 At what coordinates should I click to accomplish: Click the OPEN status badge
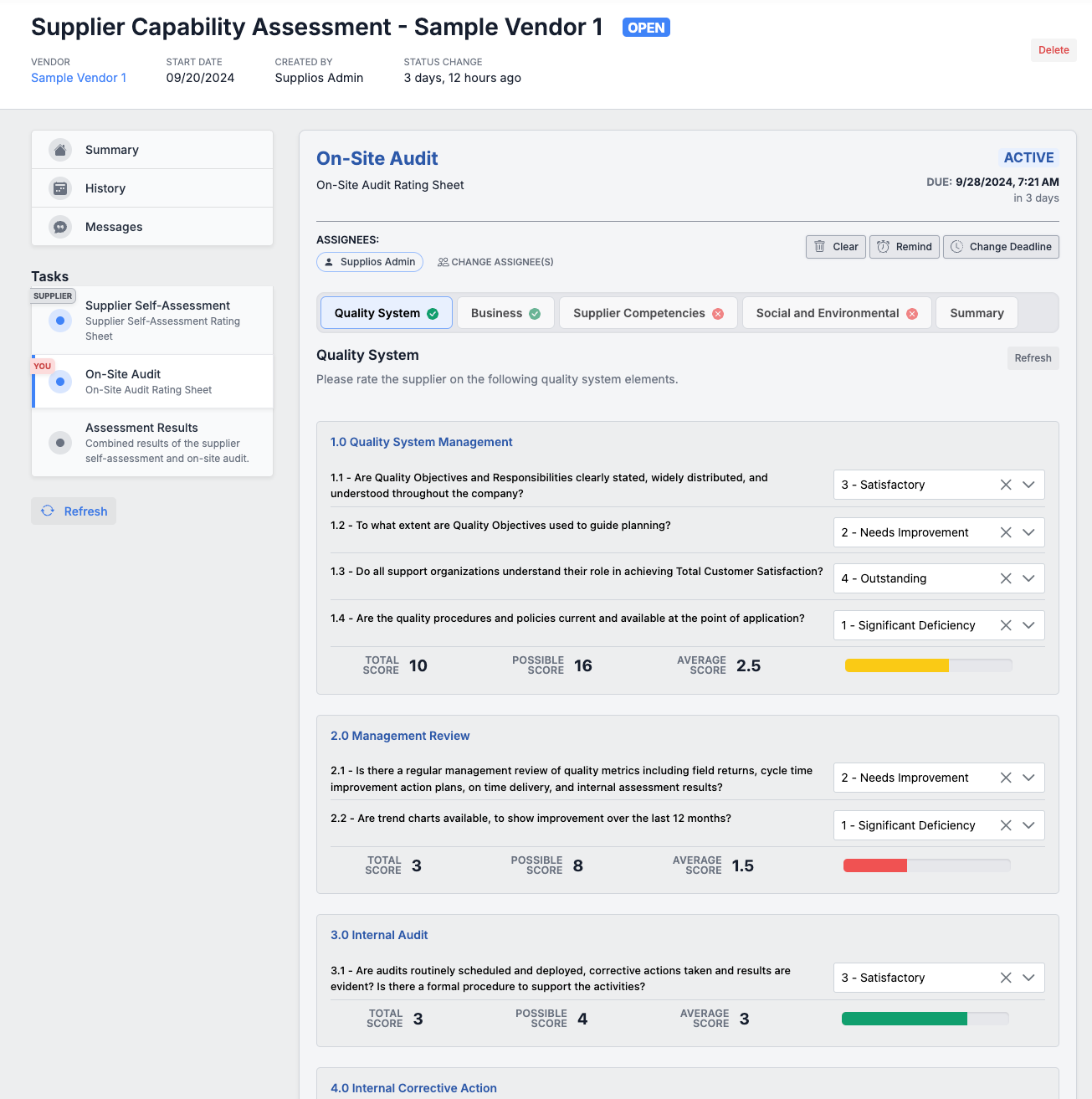tap(646, 28)
